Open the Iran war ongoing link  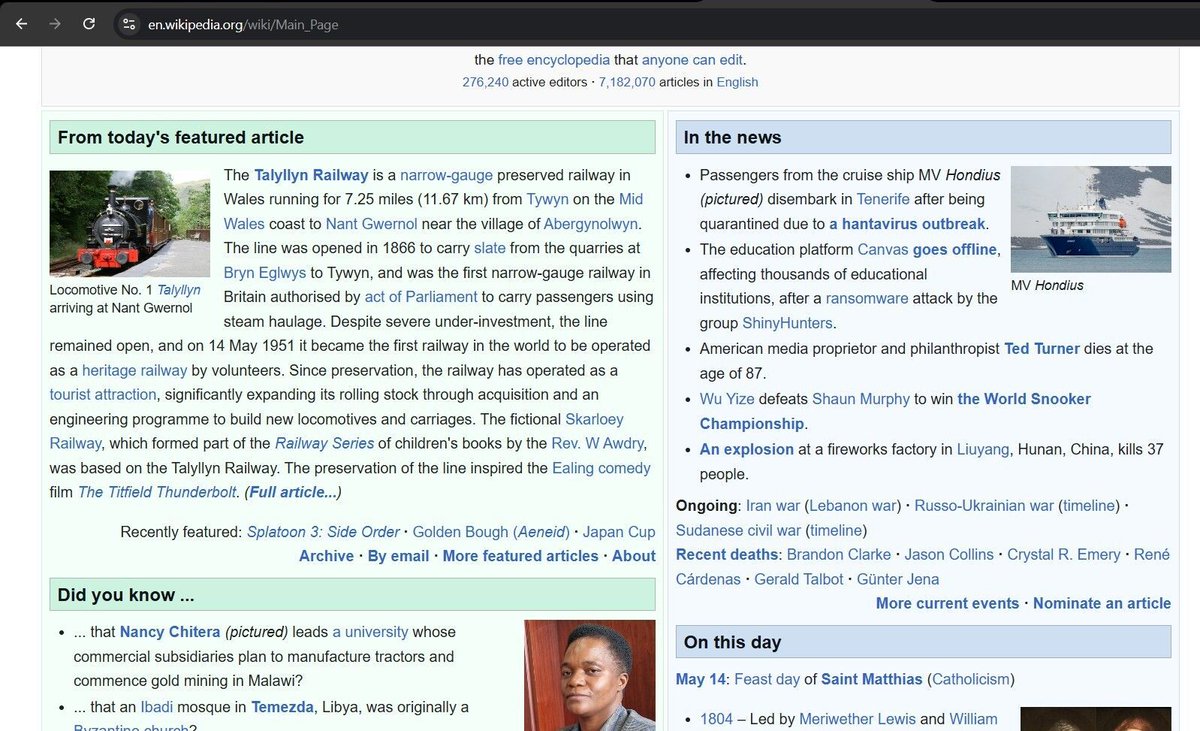point(774,505)
